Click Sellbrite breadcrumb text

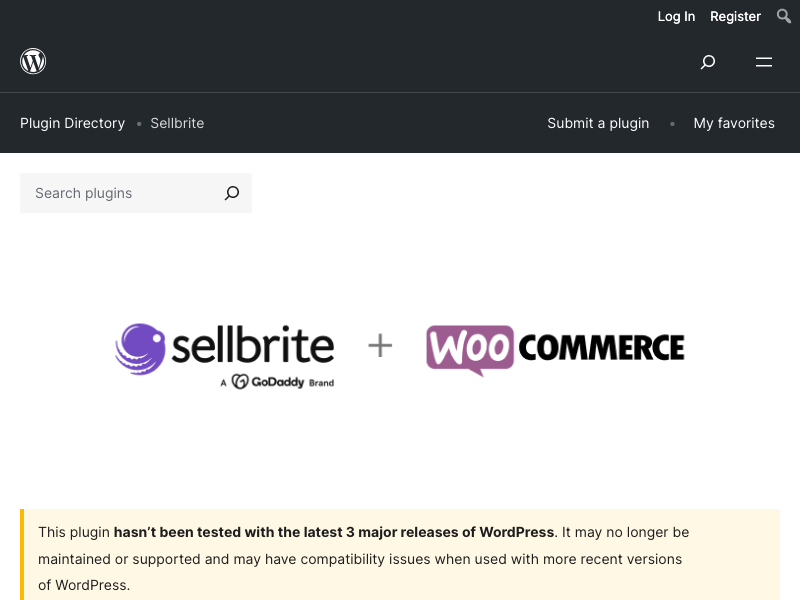[x=177, y=123]
